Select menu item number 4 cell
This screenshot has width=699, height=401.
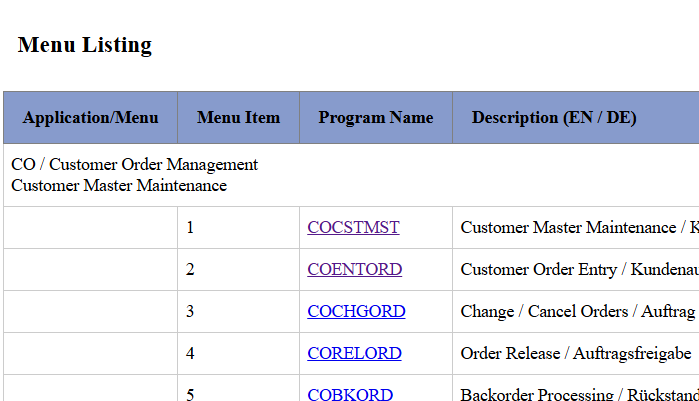pyautogui.click(x=238, y=354)
